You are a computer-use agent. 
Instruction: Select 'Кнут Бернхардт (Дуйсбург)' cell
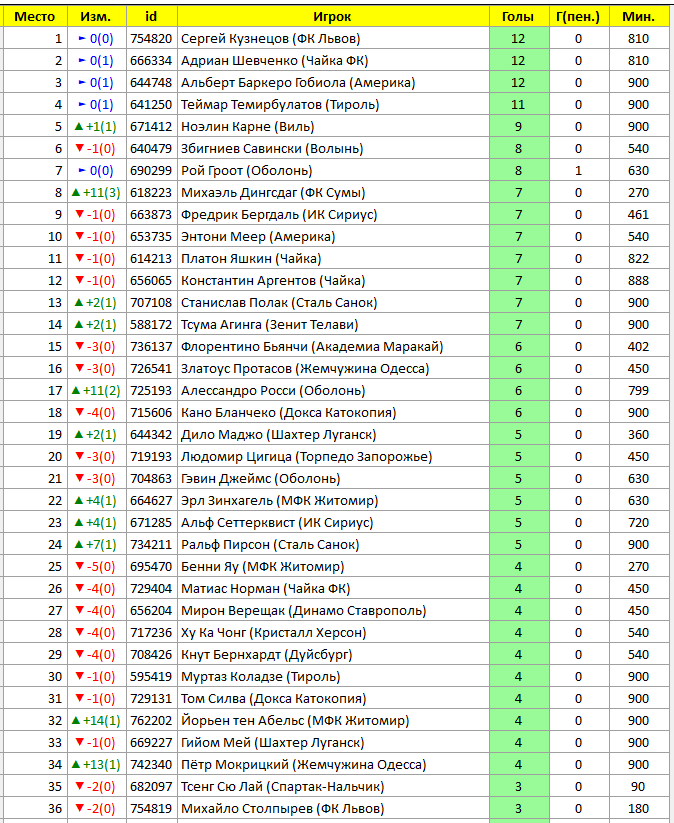point(333,655)
